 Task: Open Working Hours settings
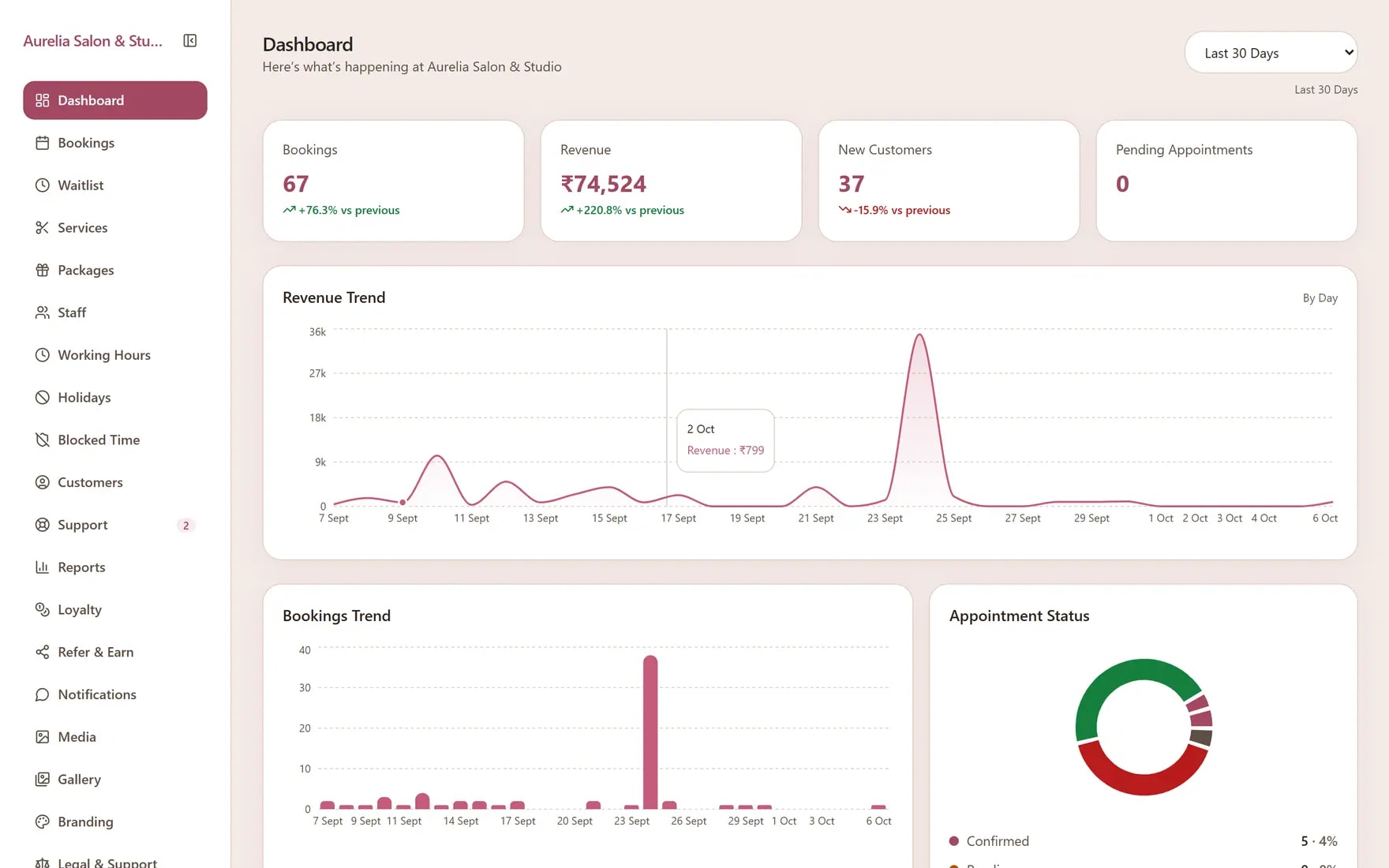[x=115, y=355]
